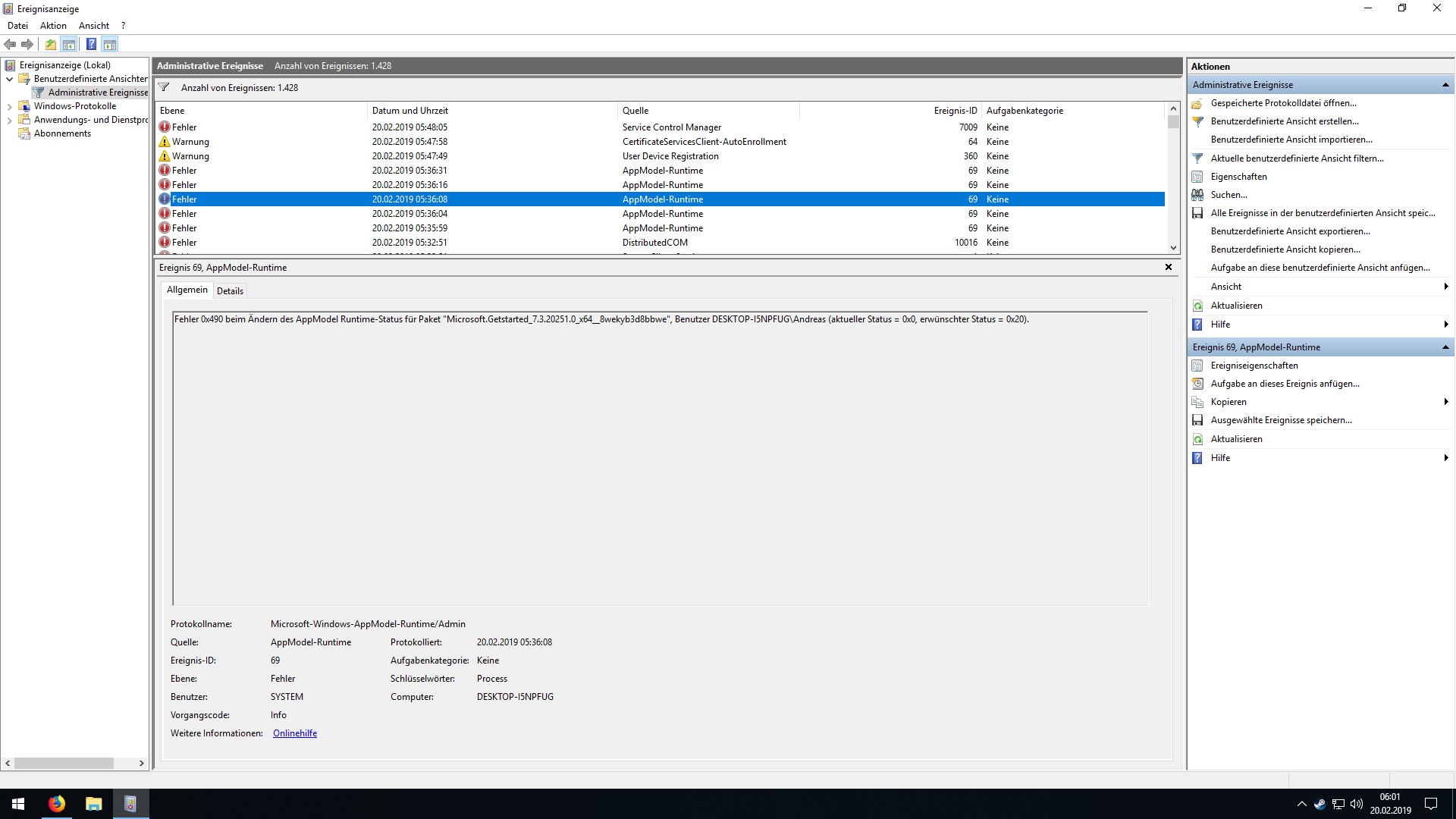Click the filter funnel icon above event list
Viewport: 1456px width, 819px height.
(x=164, y=87)
